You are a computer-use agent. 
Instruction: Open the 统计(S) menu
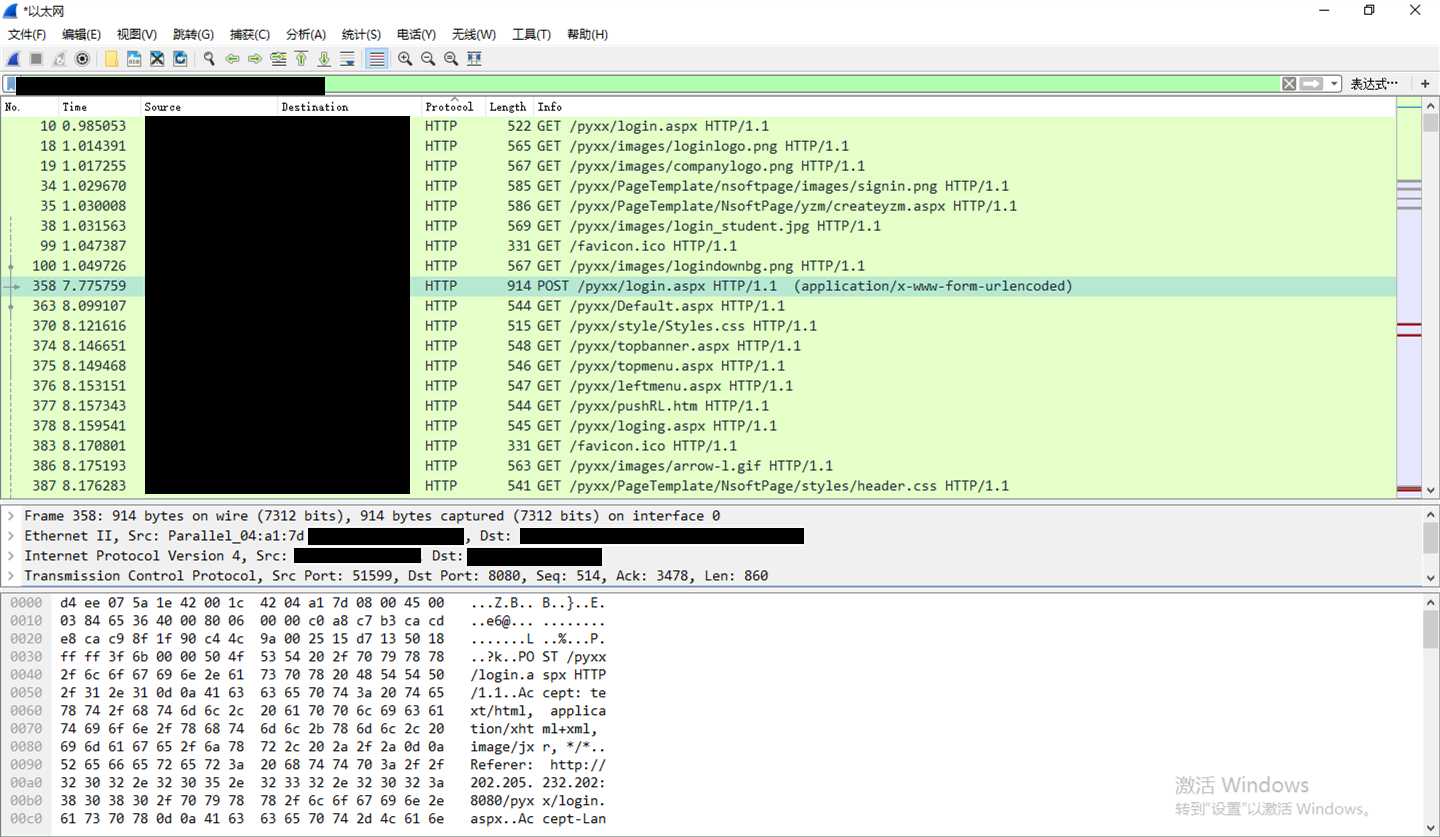(361, 34)
